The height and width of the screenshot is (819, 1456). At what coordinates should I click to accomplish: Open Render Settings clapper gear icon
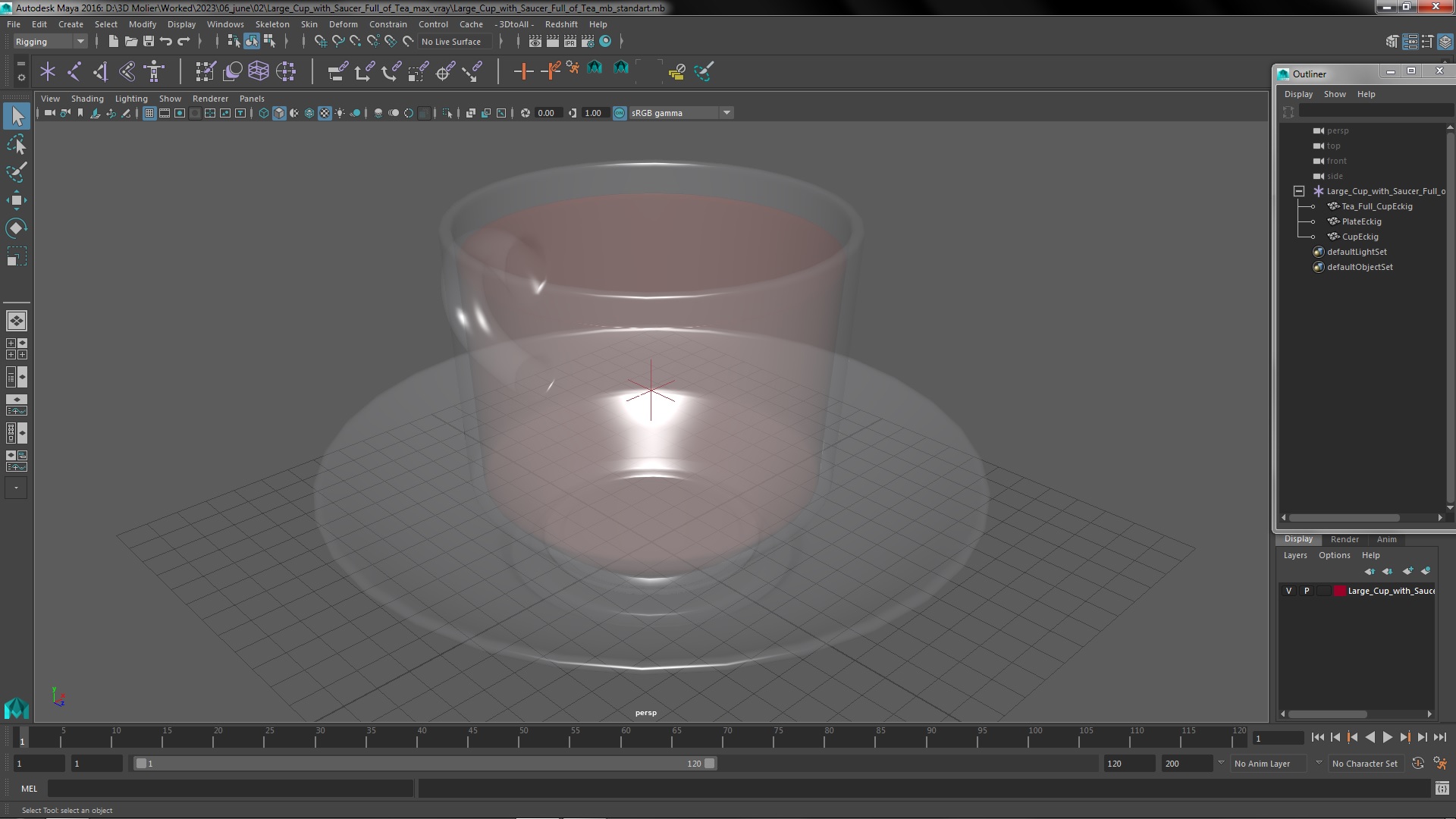pyautogui.click(x=588, y=42)
